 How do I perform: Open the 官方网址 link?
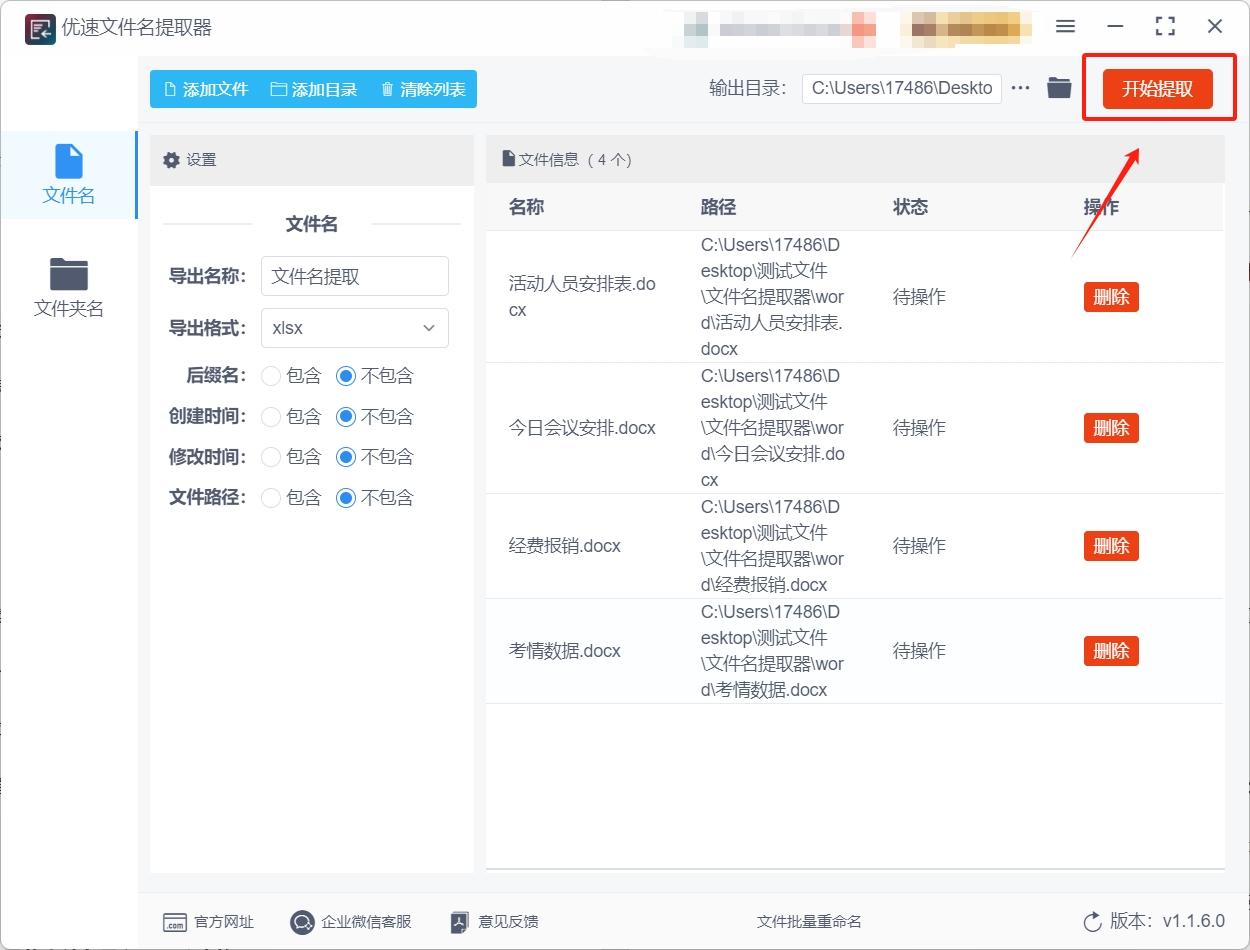pos(208,922)
